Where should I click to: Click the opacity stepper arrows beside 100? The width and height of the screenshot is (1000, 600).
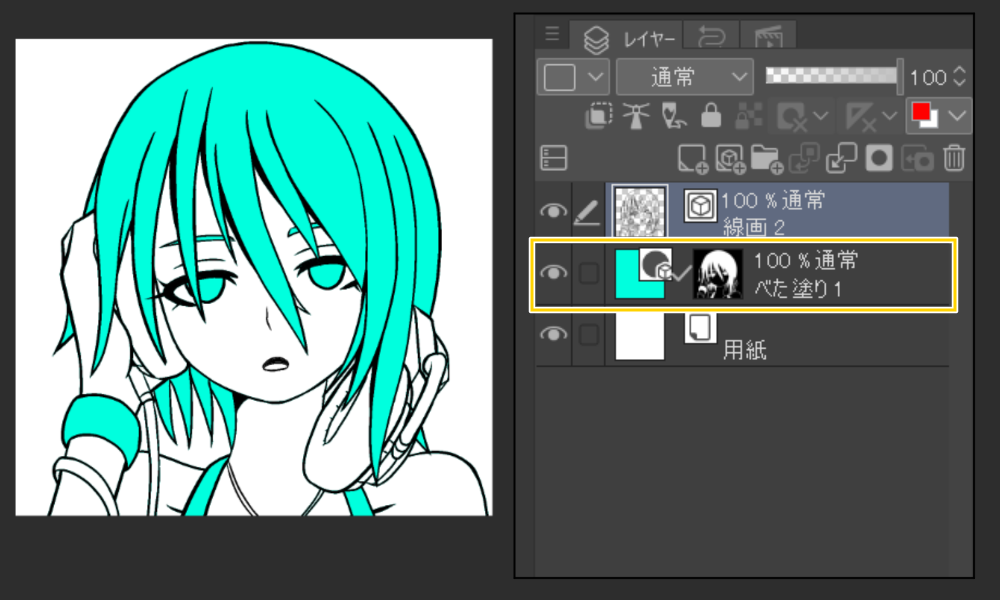(x=959, y=77)
